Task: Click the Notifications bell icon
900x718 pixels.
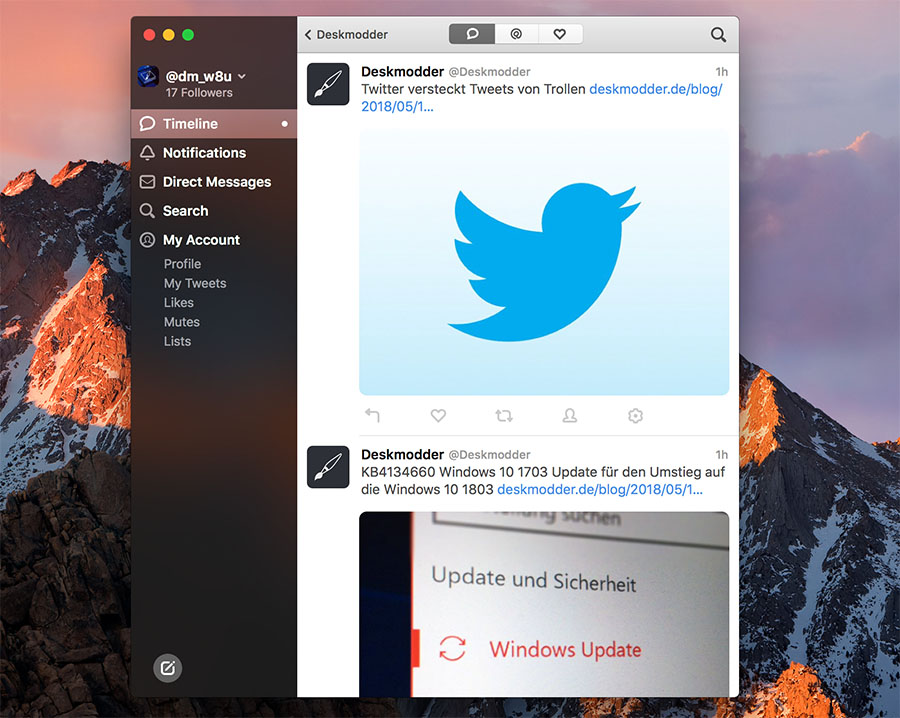Action: [148, 153]
